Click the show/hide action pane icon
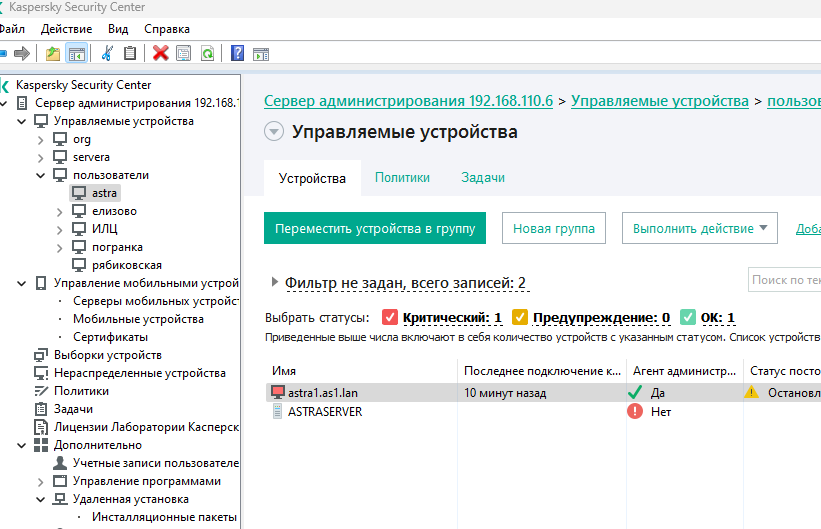Screen dimensions: 821x529 261,53
